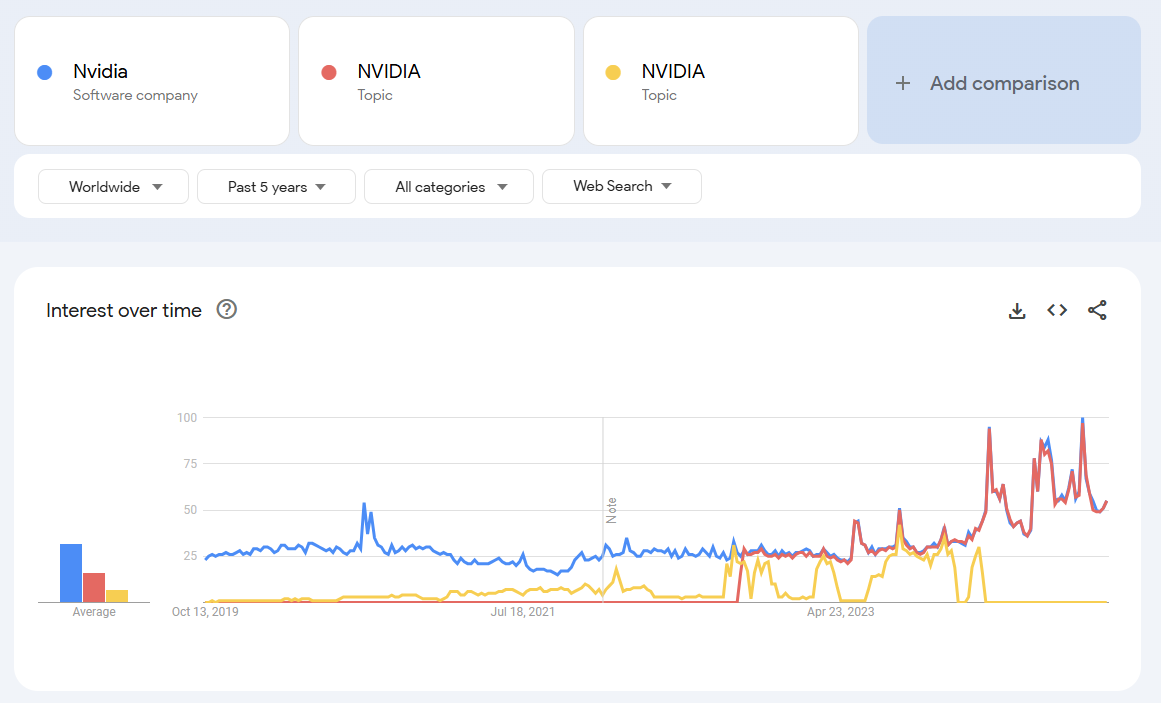Share the Interest over time chart
Viewport: 1161px width, 703px height.
(1097, 311)
